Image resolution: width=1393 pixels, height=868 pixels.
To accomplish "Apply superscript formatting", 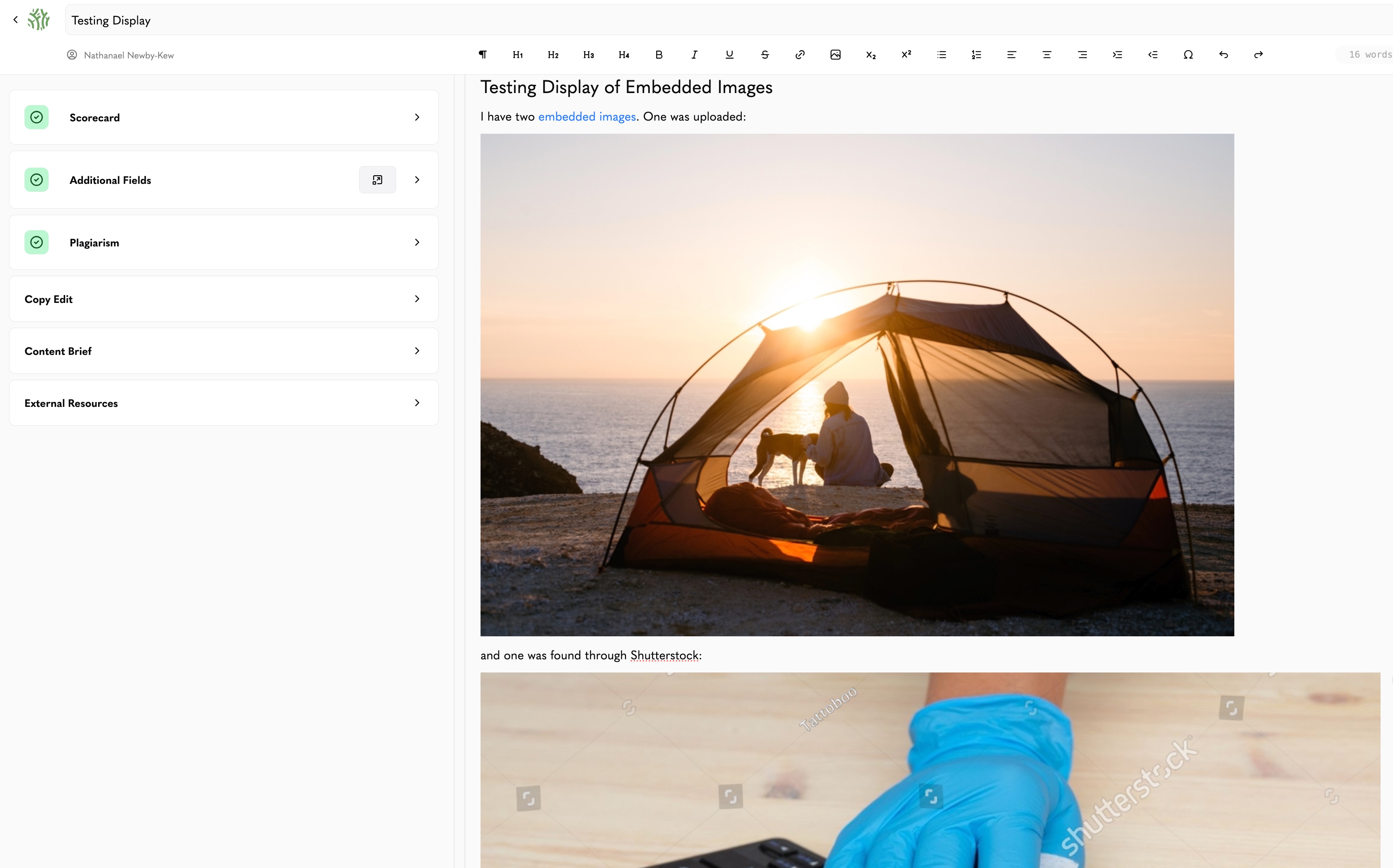I will (906, 55).
